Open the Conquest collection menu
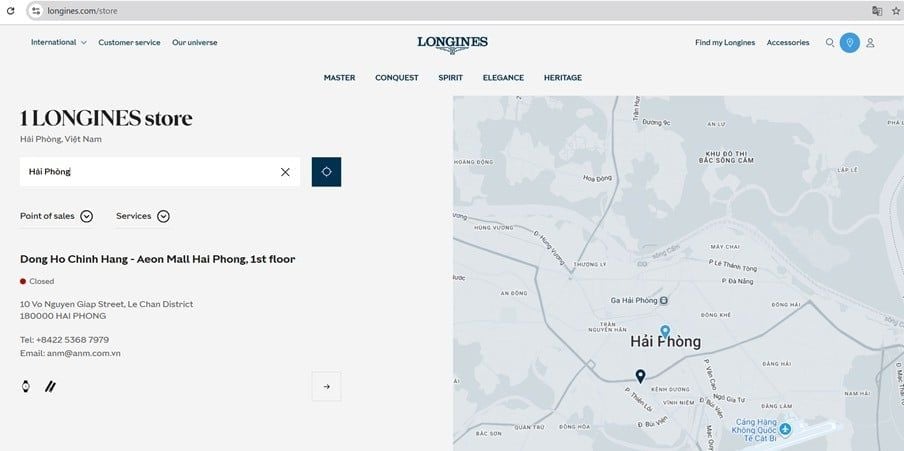 point(396,78)
